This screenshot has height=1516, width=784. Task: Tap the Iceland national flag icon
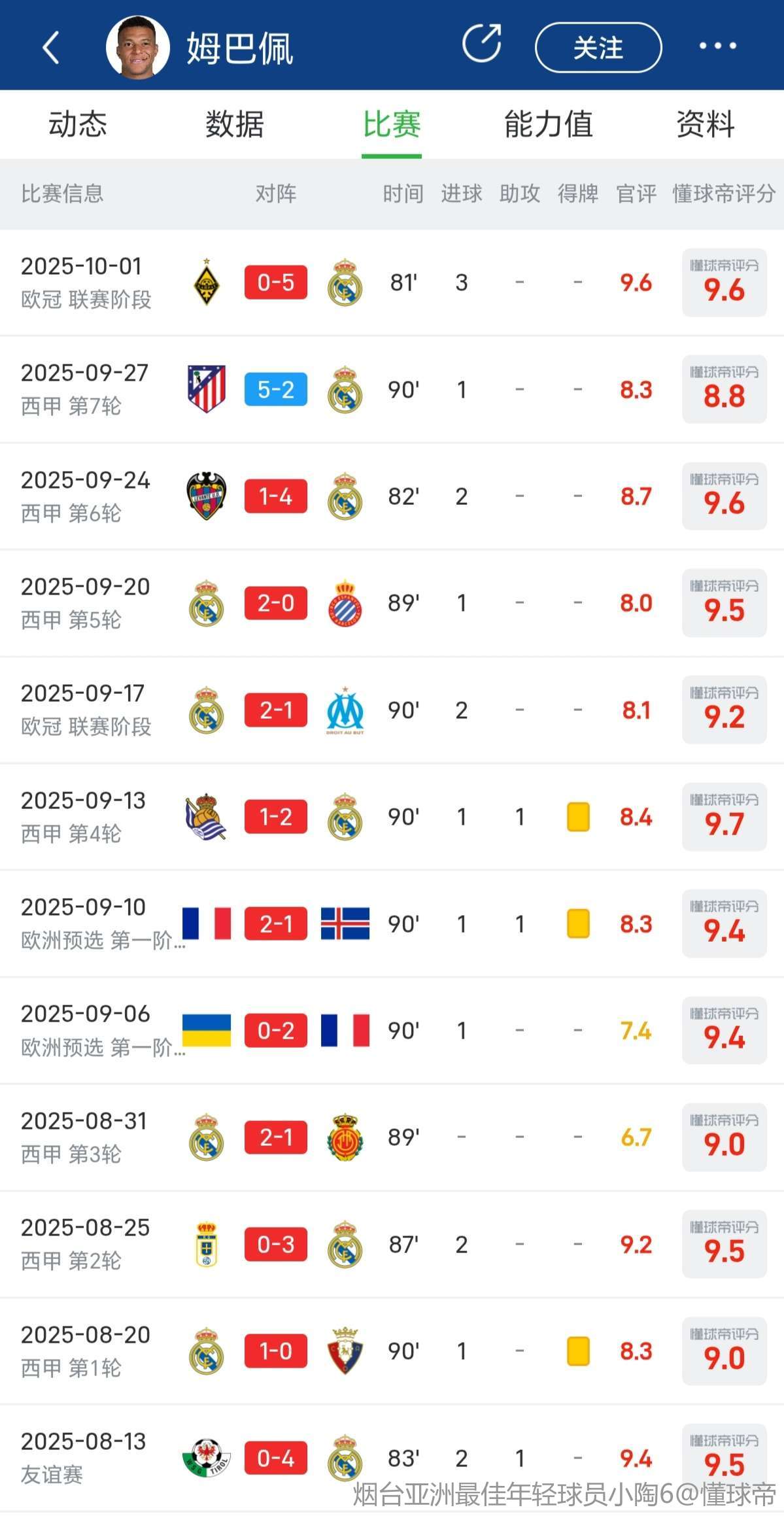(x=345, y=923)
